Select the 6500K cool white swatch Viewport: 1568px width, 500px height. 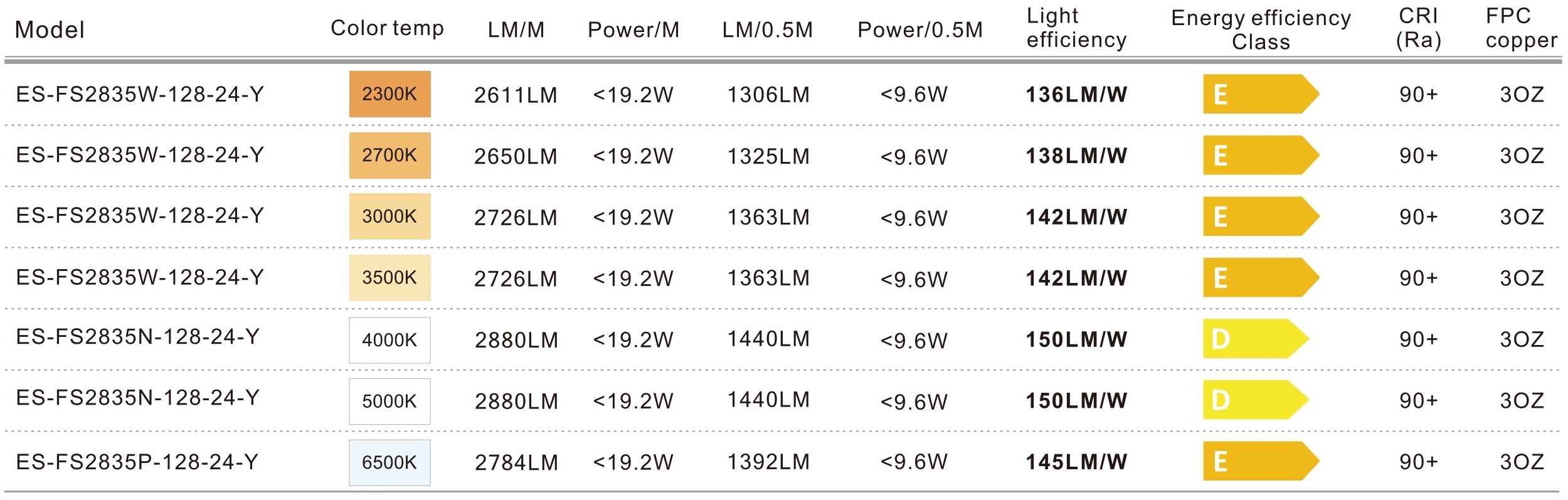click(x=389, y=462)
